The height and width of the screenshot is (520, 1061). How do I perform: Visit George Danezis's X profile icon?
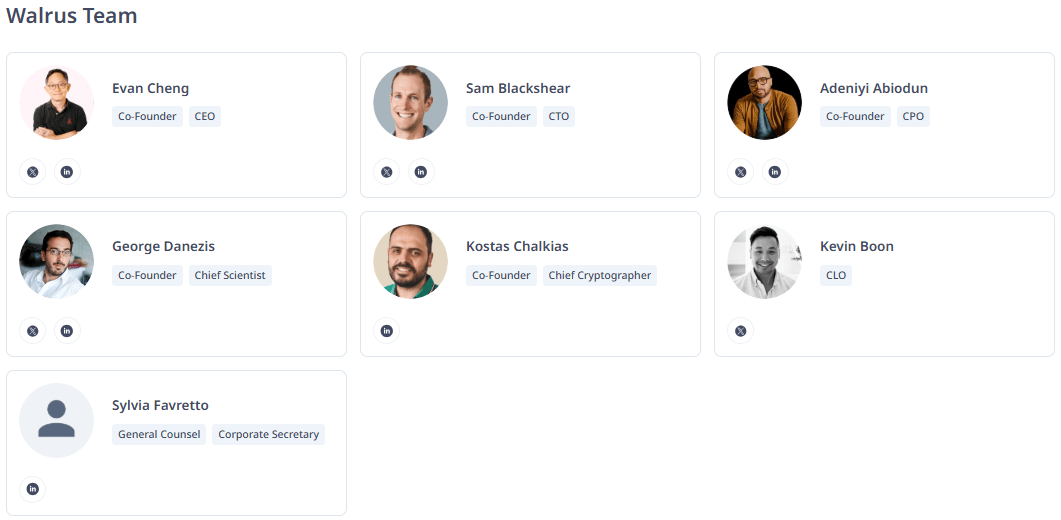(33, 331)
